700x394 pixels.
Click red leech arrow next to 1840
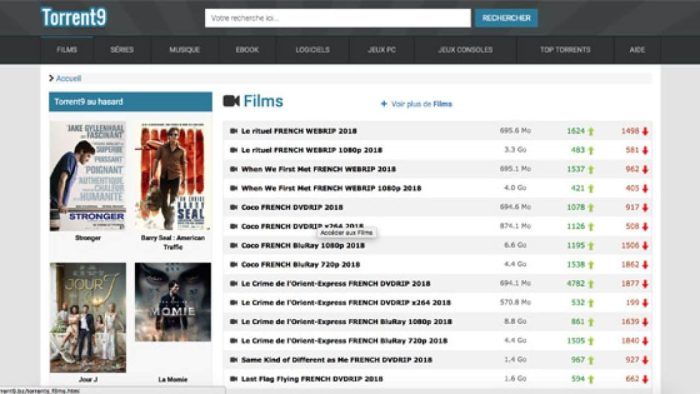[x=645, y=341]
